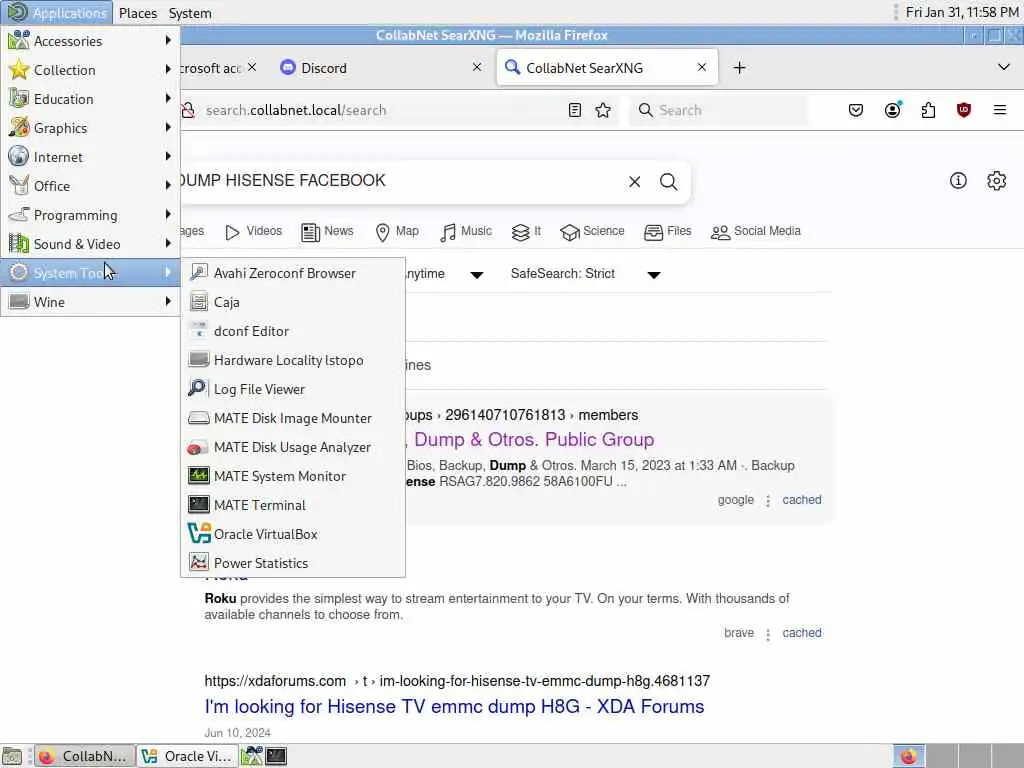Image resolution: width=1024 pixels, height=768 pixels.
Task: Select the Social Media search category
Action: click(756, 231)
